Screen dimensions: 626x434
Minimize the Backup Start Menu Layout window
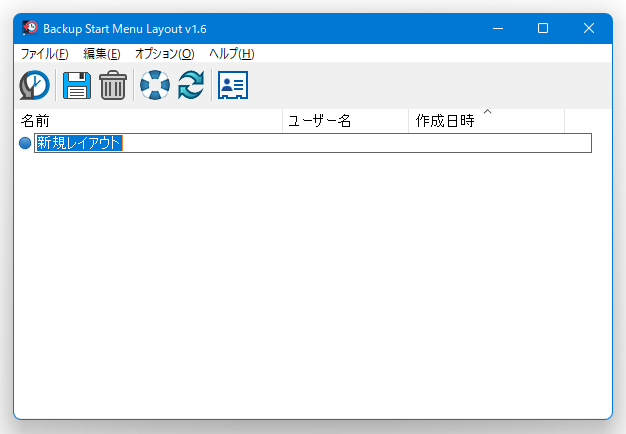498,28
